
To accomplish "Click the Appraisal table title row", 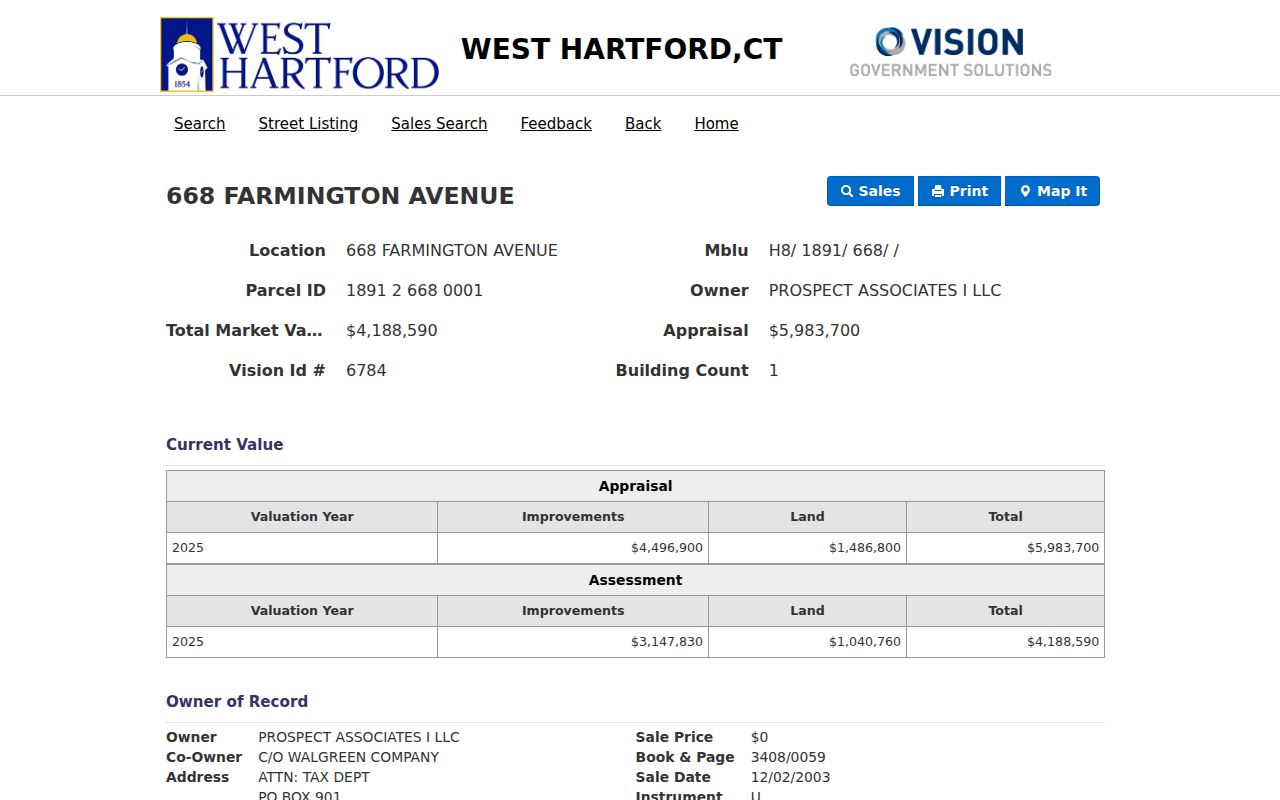I will click(x=635, y=486).
